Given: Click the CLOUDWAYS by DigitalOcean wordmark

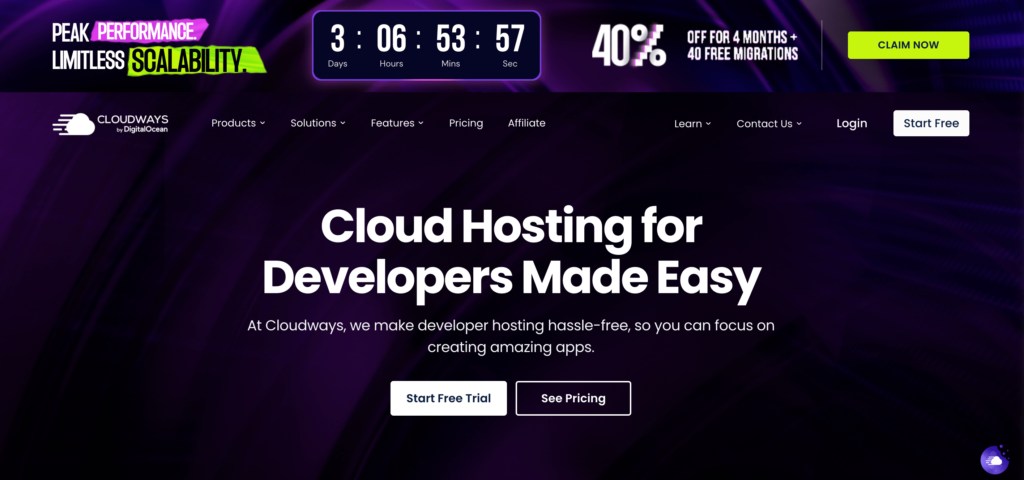Looking at the screenshot, I should click(x=133, y=123).
